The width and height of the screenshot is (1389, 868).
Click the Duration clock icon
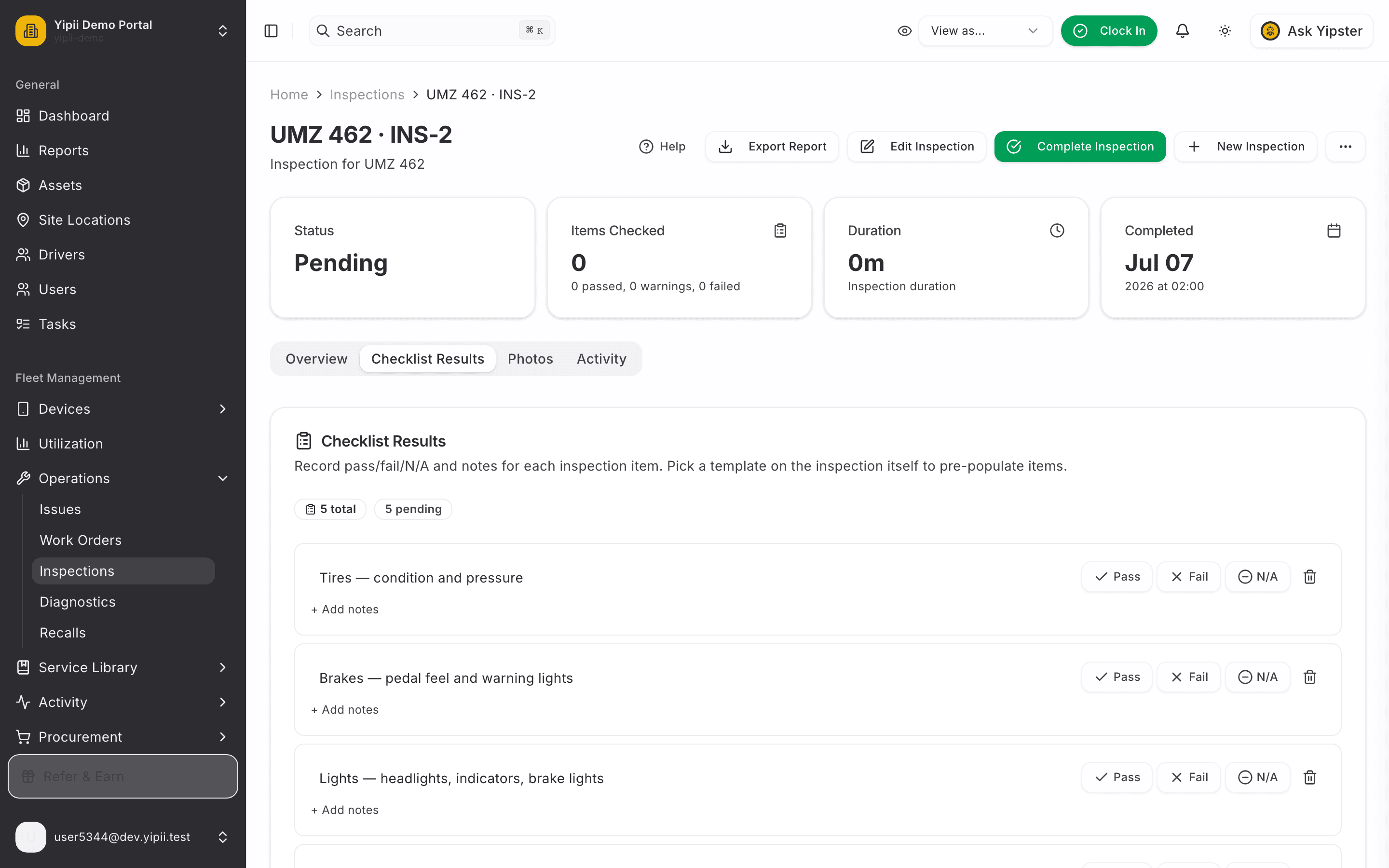coord(1057,231)
